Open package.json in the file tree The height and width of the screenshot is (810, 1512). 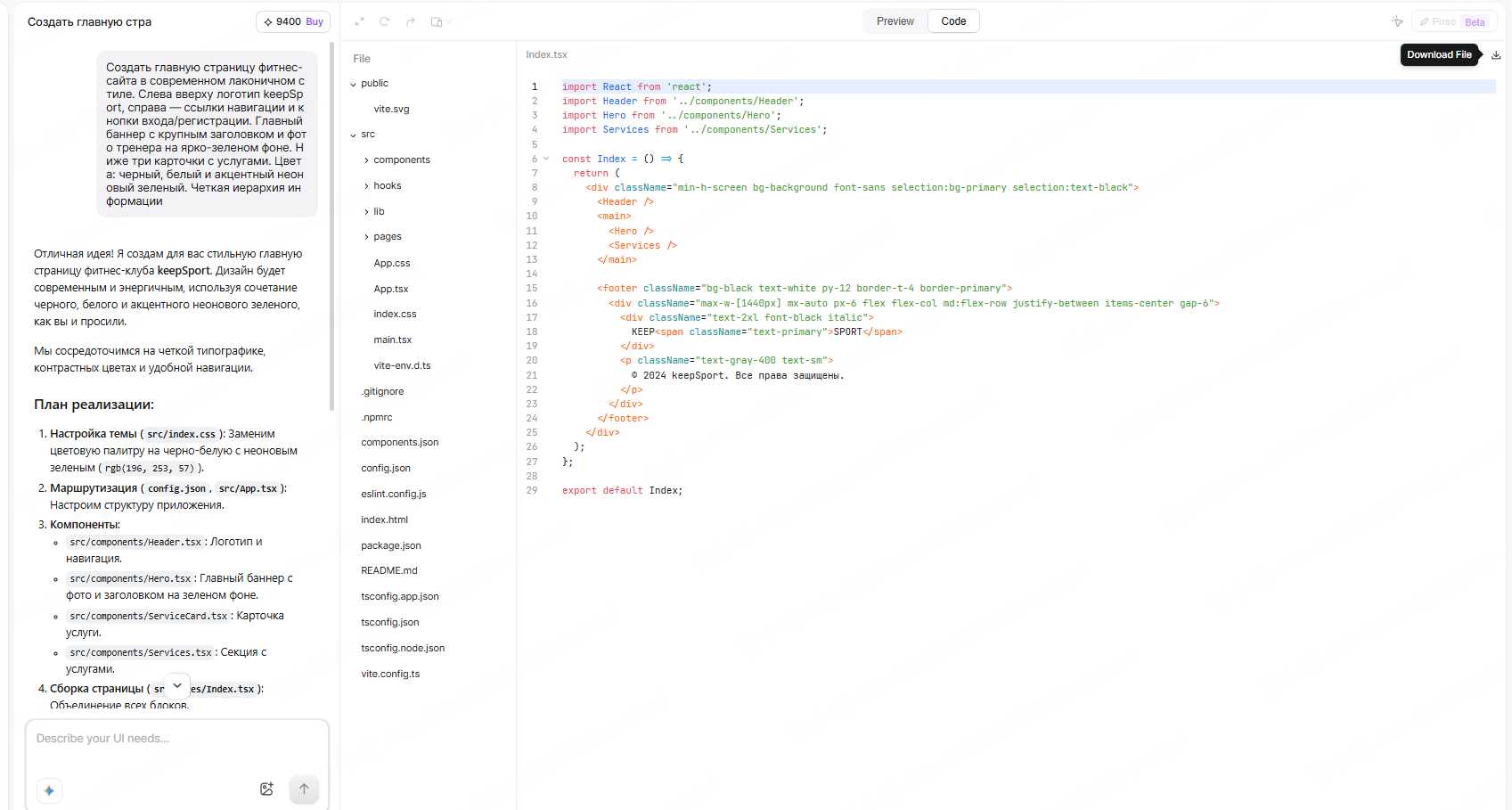pos(391,545)
